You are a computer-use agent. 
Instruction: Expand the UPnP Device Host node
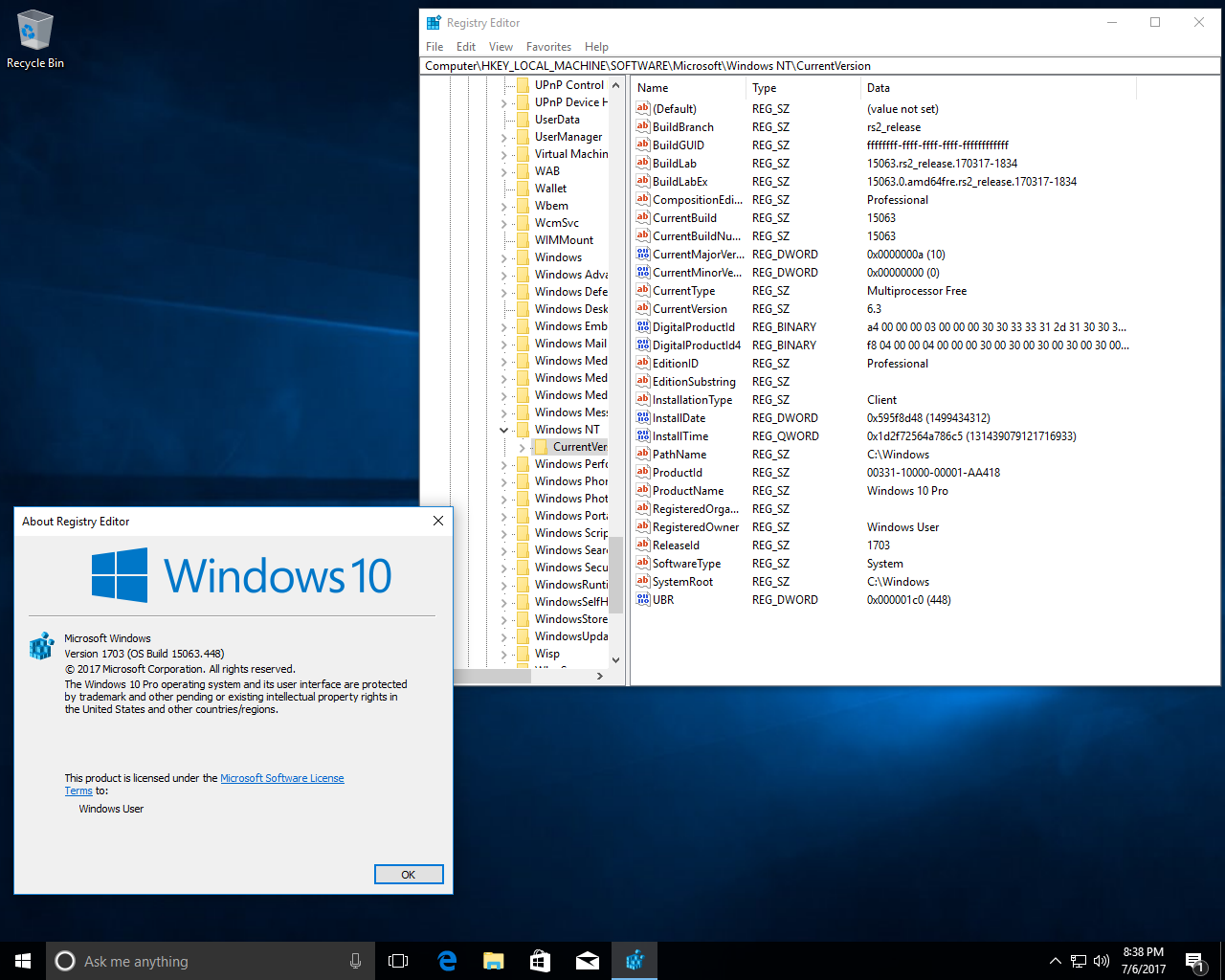coord(504,102)
